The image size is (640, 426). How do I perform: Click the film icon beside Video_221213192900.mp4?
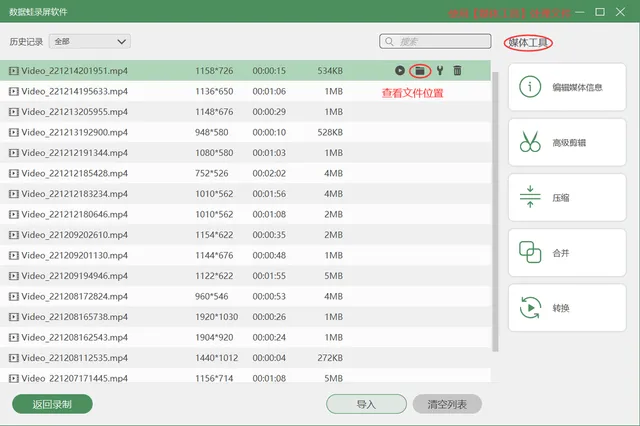click(14, 132)
